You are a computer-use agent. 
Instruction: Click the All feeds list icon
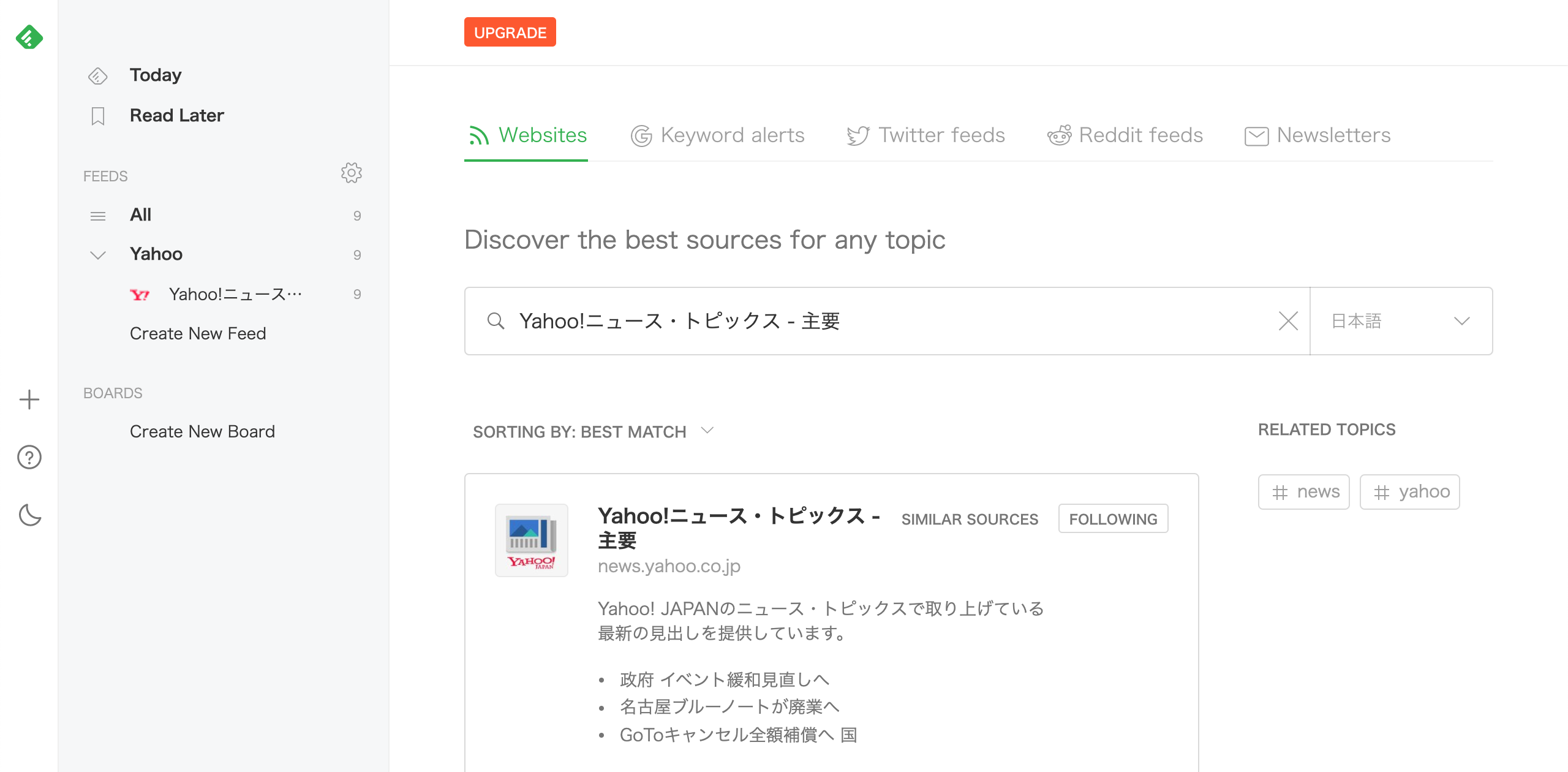tap(98, 216)
